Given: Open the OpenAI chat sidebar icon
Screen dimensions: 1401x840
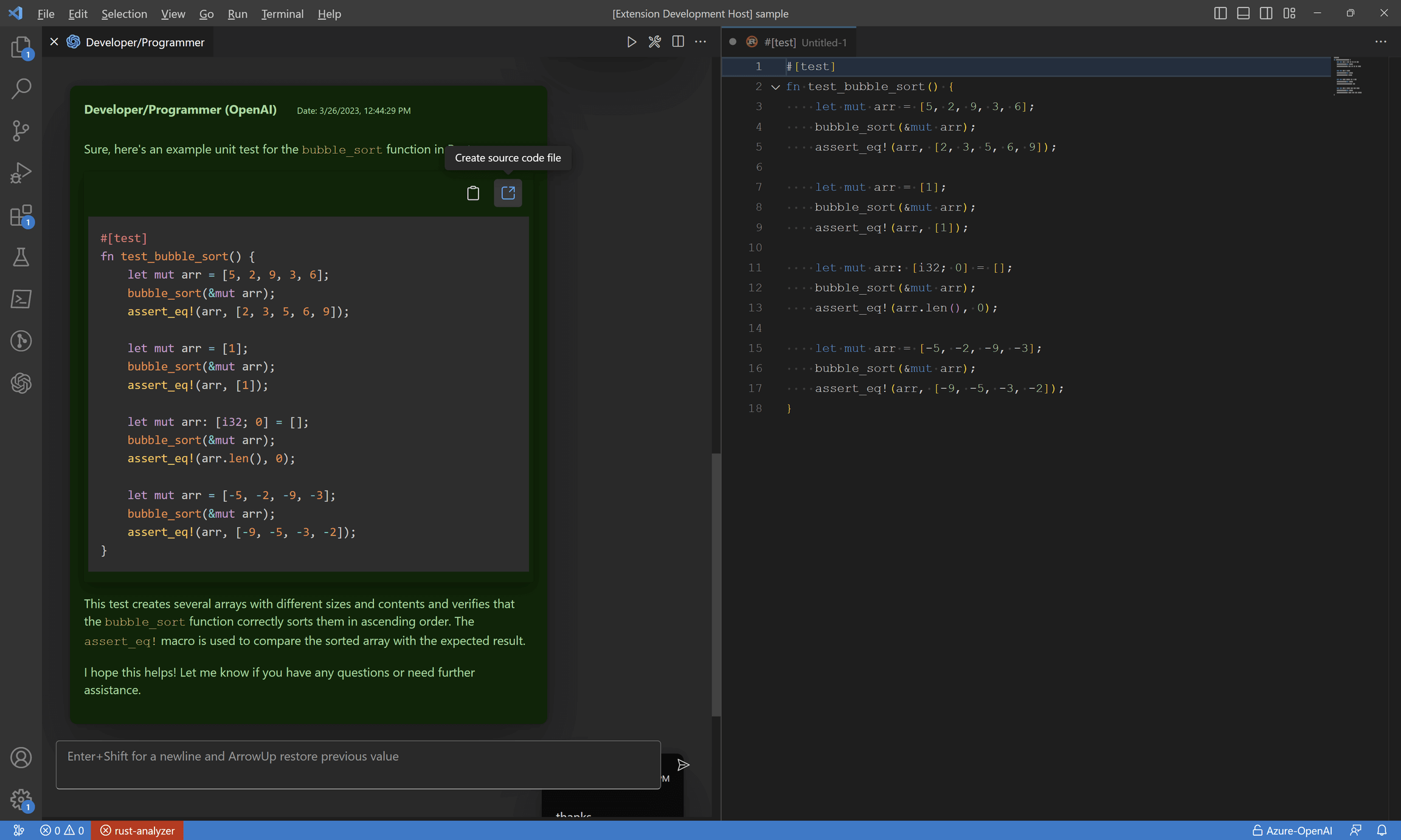Looking at the screenshot, I should click(x=21, y=383).
